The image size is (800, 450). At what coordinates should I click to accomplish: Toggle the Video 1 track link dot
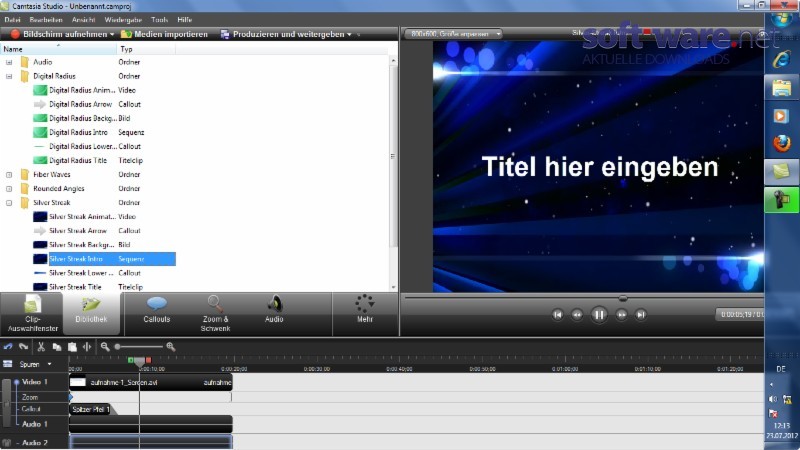pyautogui.click(x=16, y=382)
